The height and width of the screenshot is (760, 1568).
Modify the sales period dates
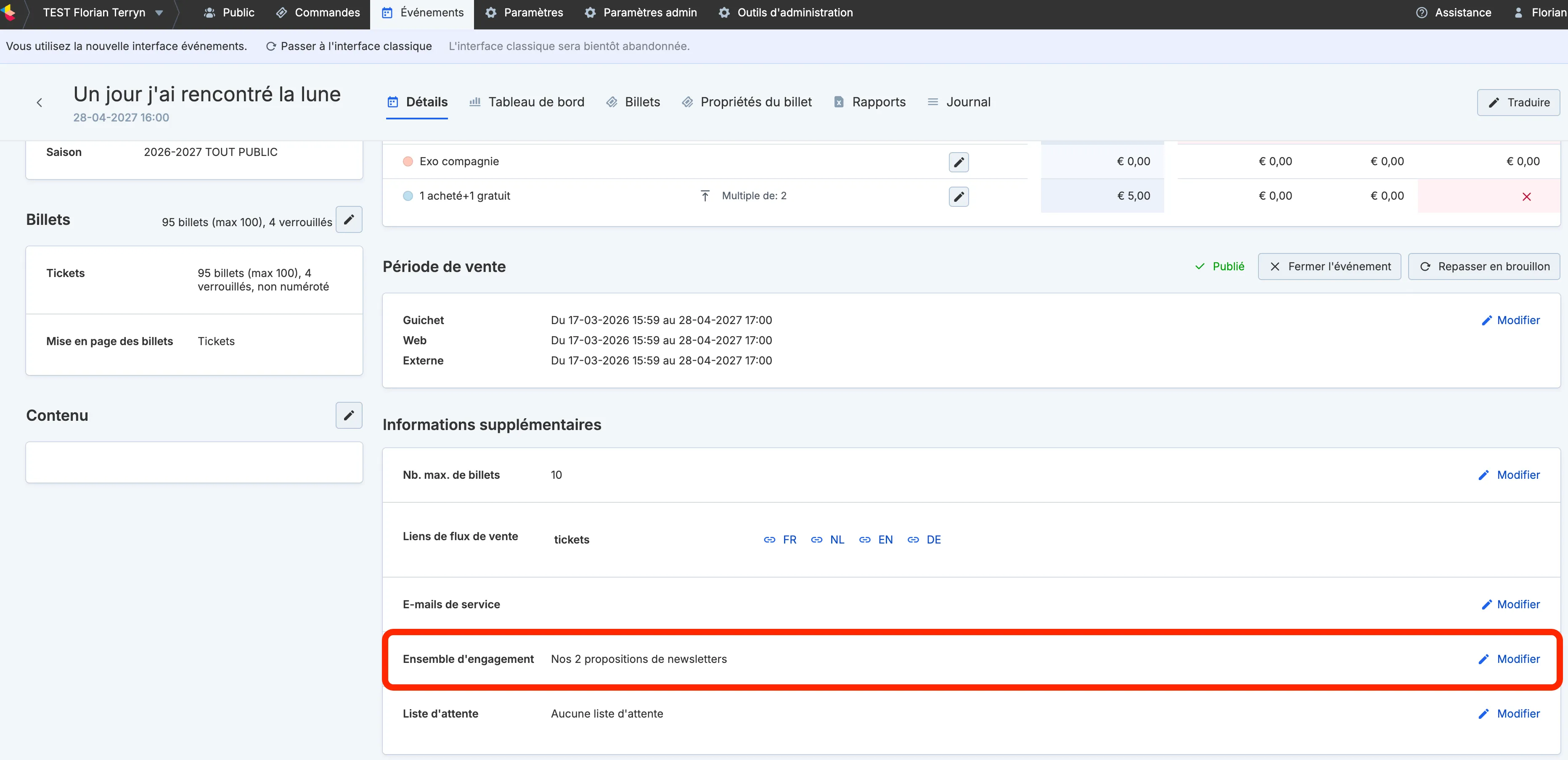1510,320
